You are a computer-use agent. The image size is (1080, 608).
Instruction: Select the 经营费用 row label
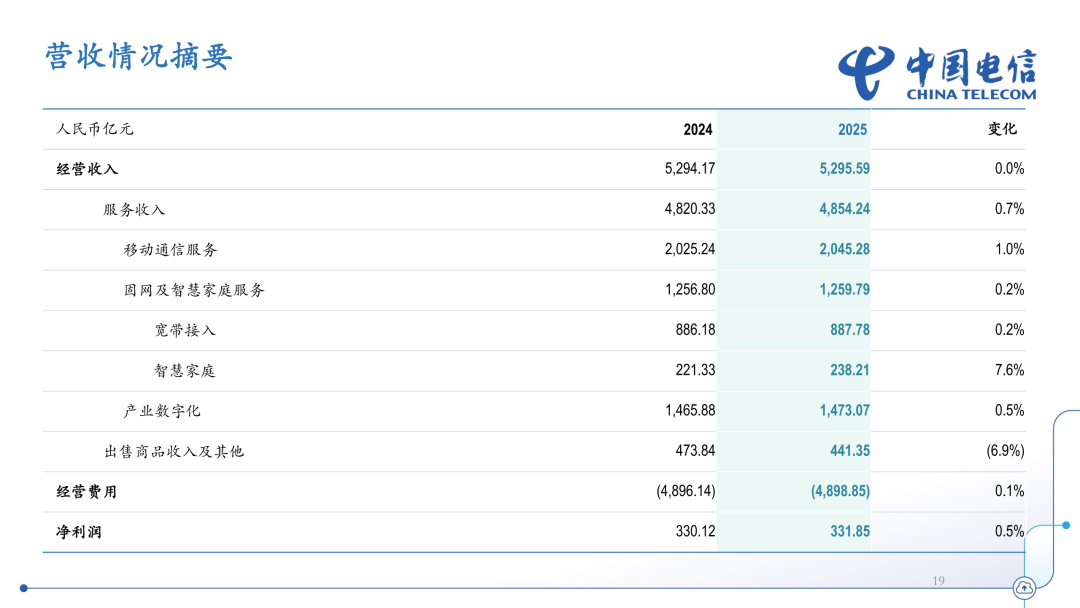pyautogui.click(x=87, y=492)
